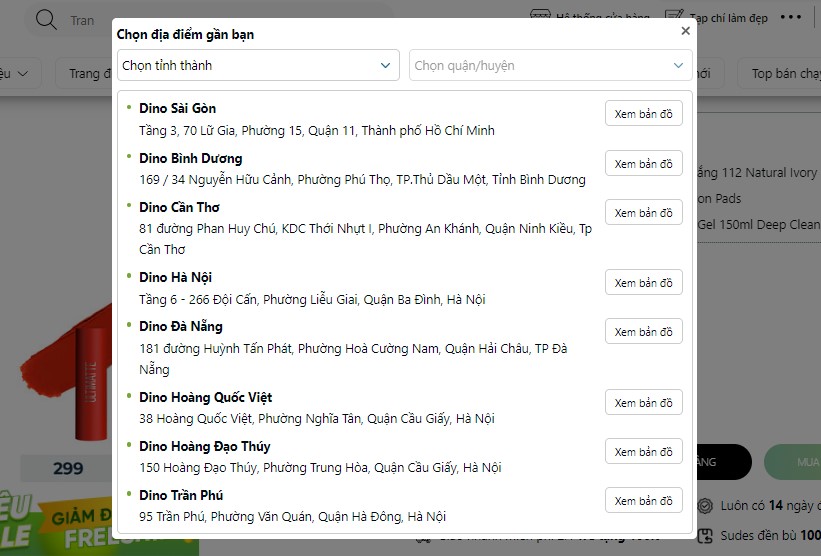Viewport: 821px width, 556px height.
Task: Expand the category chevron in nav bar
Action: pyautogui.click(x=23, y=74)
